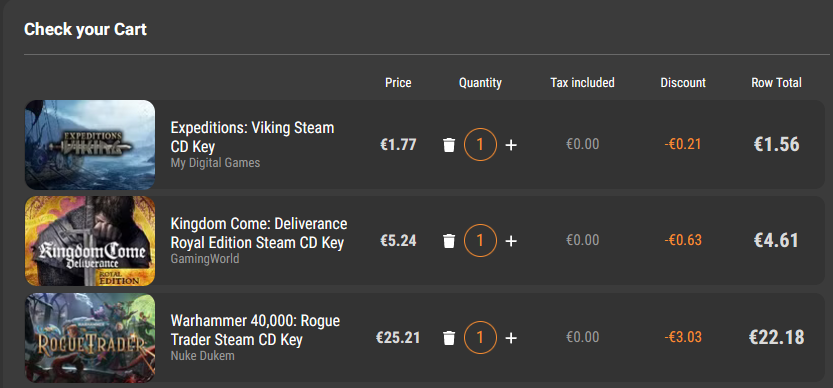Screen dimensions: 833x388
Task: Open Warhammer 40,000: Rogue Trader title link
Action: (255, 330)
